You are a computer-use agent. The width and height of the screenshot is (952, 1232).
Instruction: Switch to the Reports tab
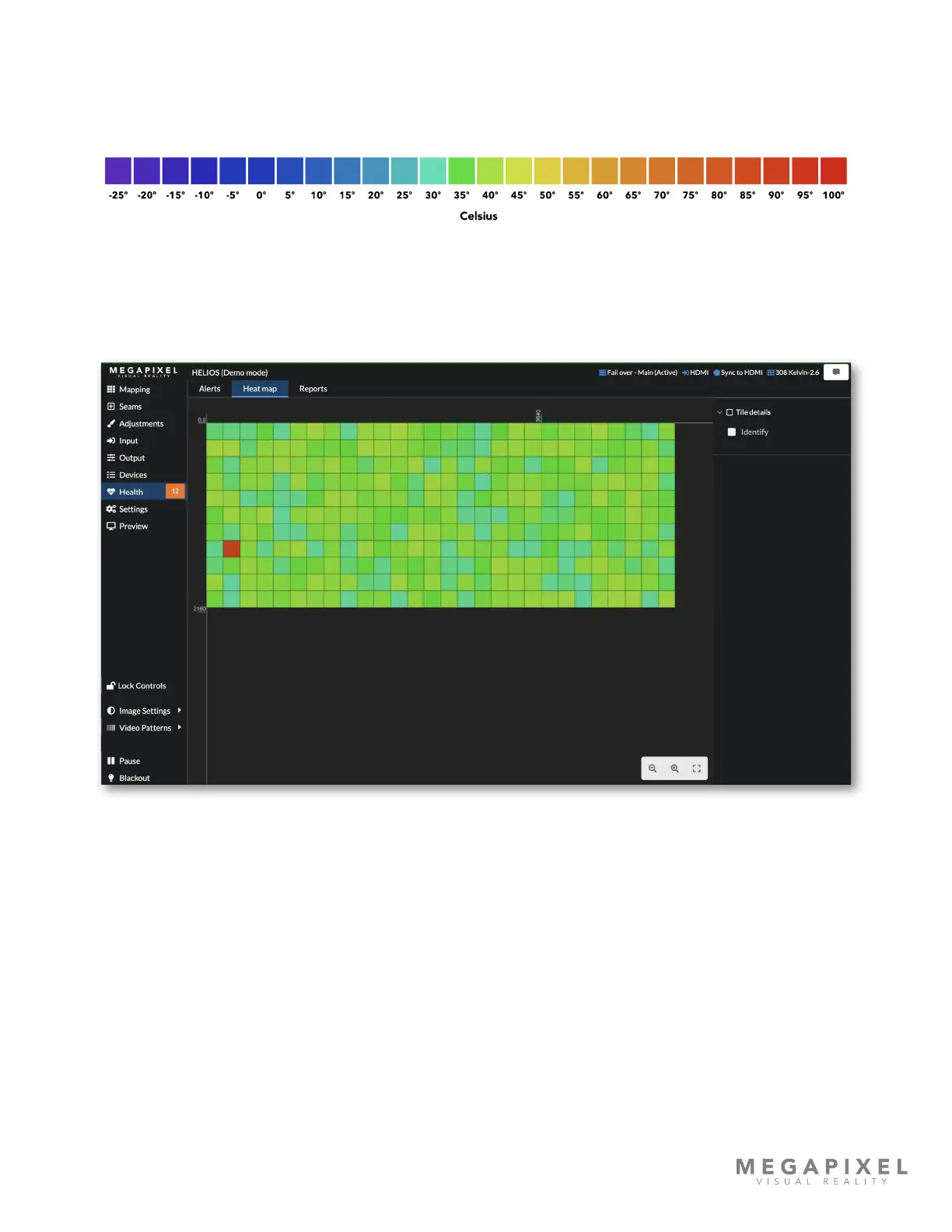[x=313, y=389]
